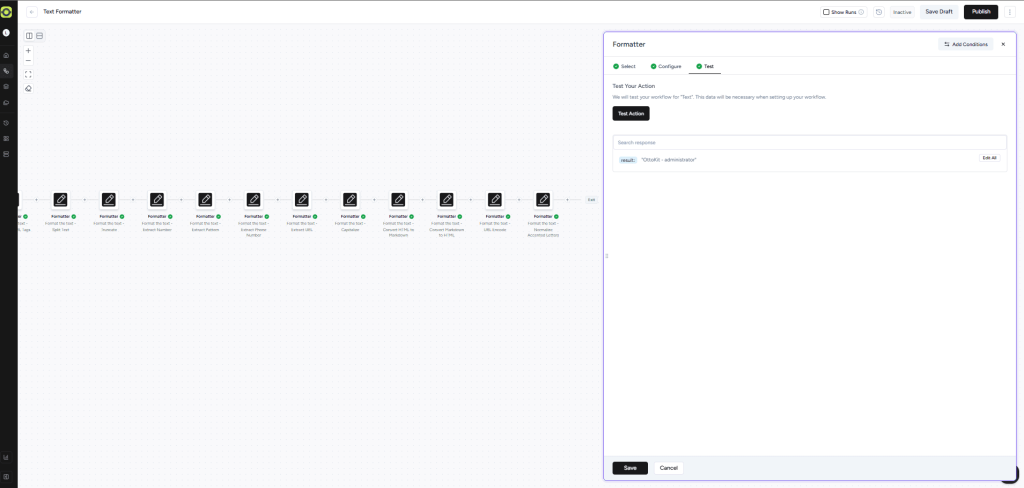Toggle the Inactive workflow status
Image resolution: width=1024 pixels, height=488 pixels.
902,12
